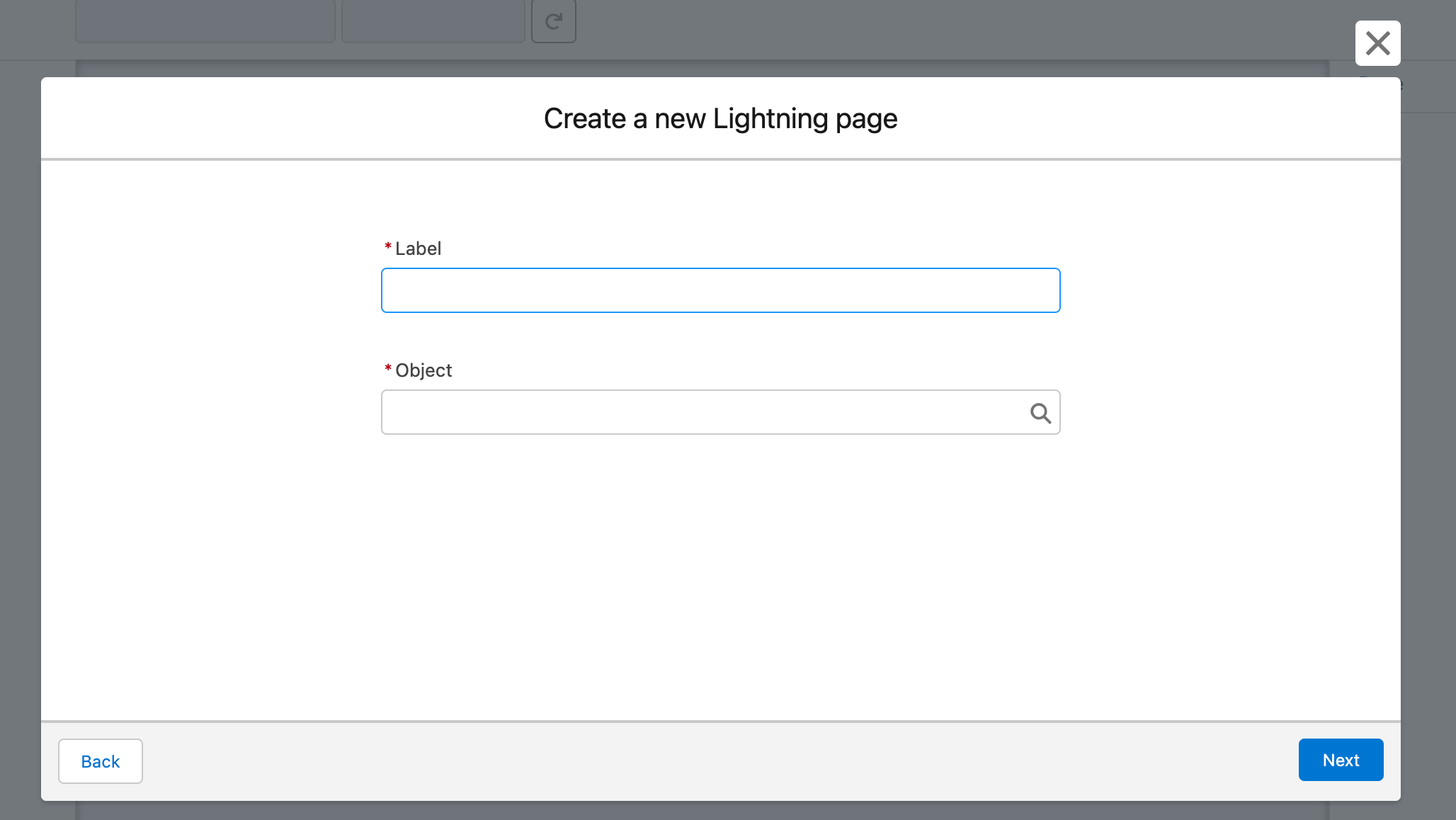Focus the Label text input

pos(720,290)
